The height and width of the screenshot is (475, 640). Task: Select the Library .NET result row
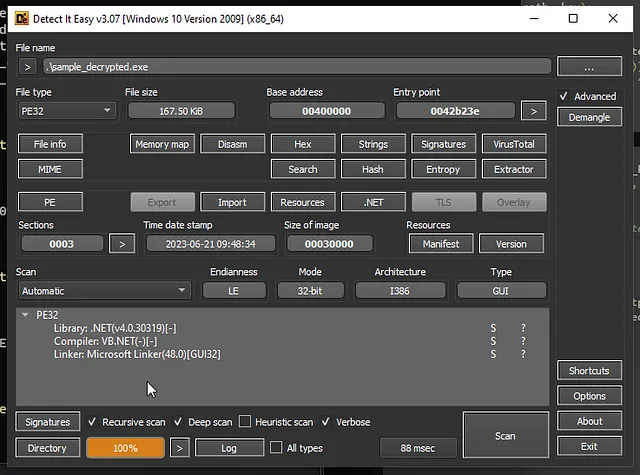282,328
